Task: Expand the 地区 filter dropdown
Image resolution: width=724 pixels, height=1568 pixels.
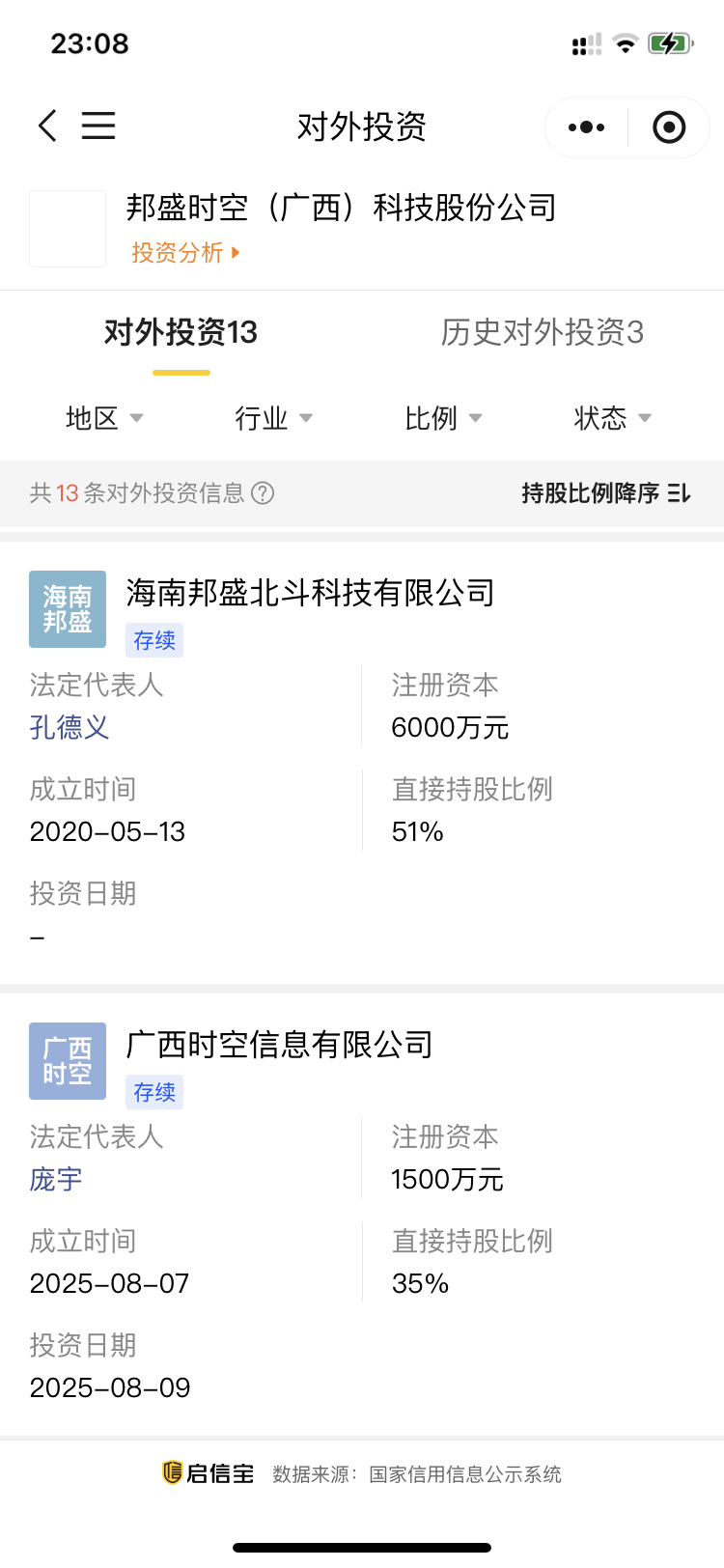Action: point(104,418)
